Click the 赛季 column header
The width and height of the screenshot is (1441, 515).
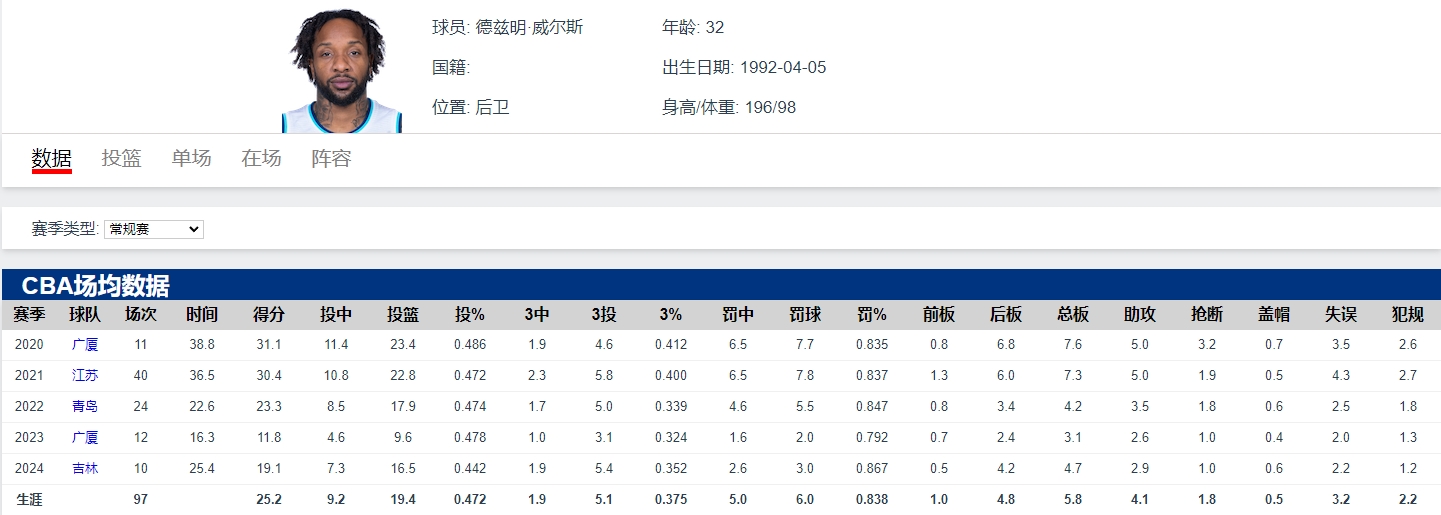coord(29,314)
